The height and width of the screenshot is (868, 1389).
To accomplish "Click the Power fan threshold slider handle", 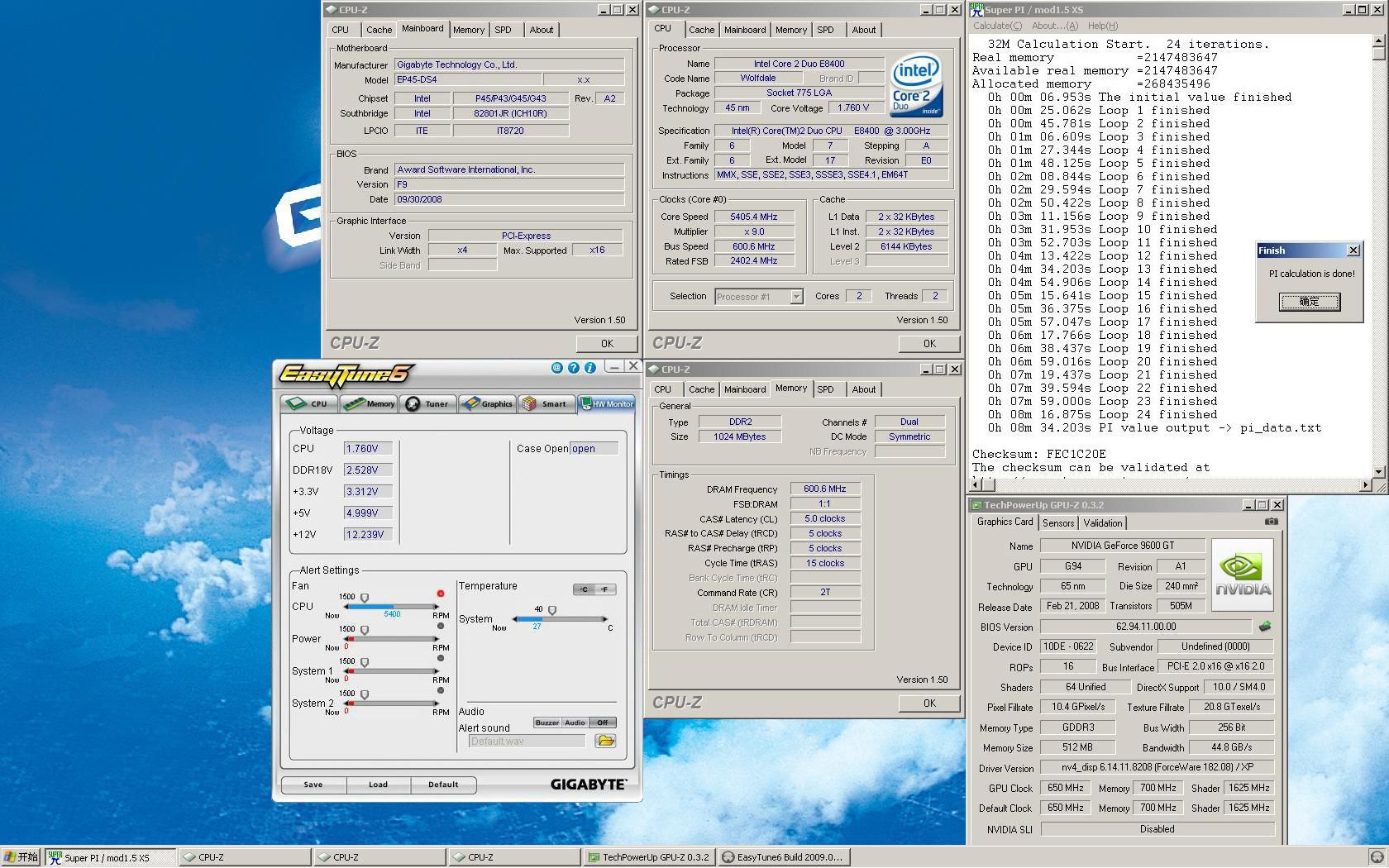I will click(365, 630).
